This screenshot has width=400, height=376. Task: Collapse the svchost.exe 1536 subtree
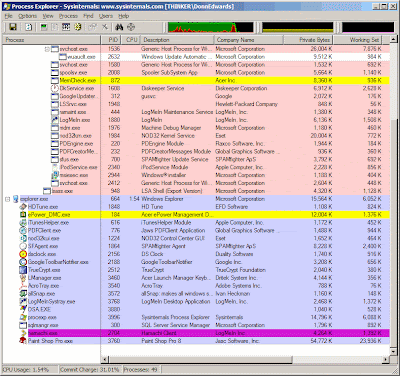click(x=47, y=49)
